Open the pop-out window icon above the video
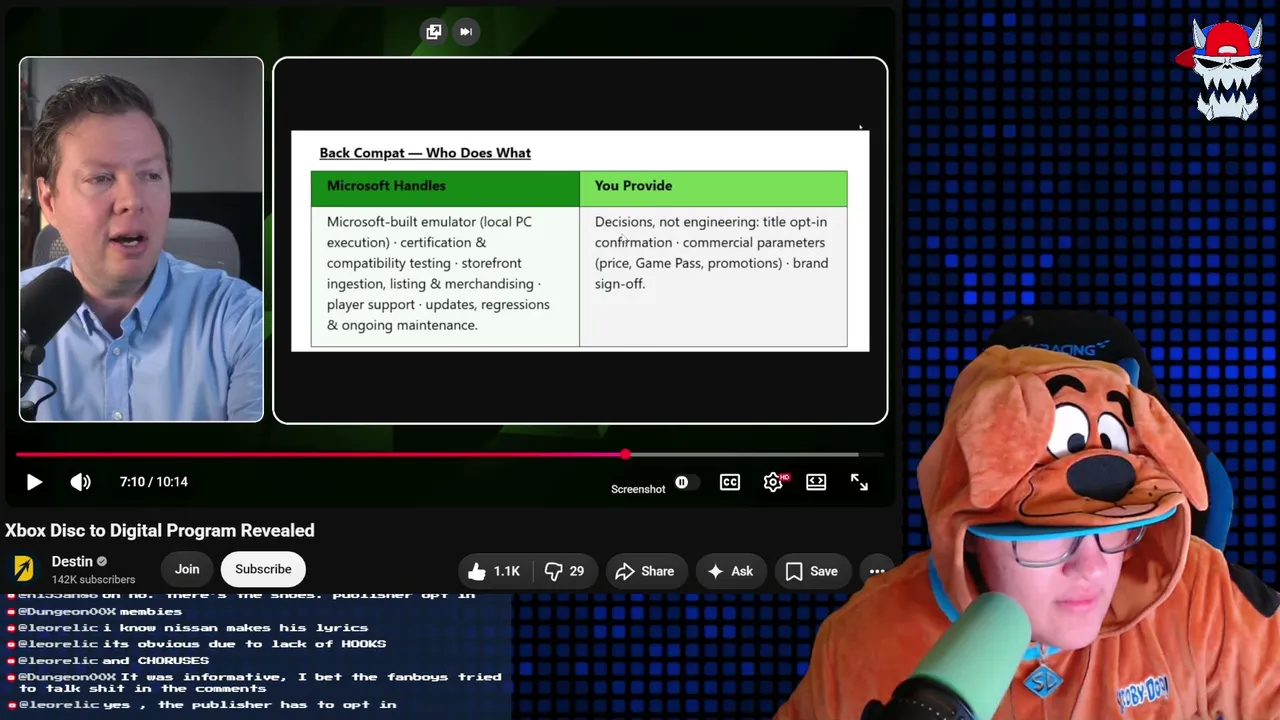Image resolution: width=1280 pixels, height=720 pixels. (434, 32)
